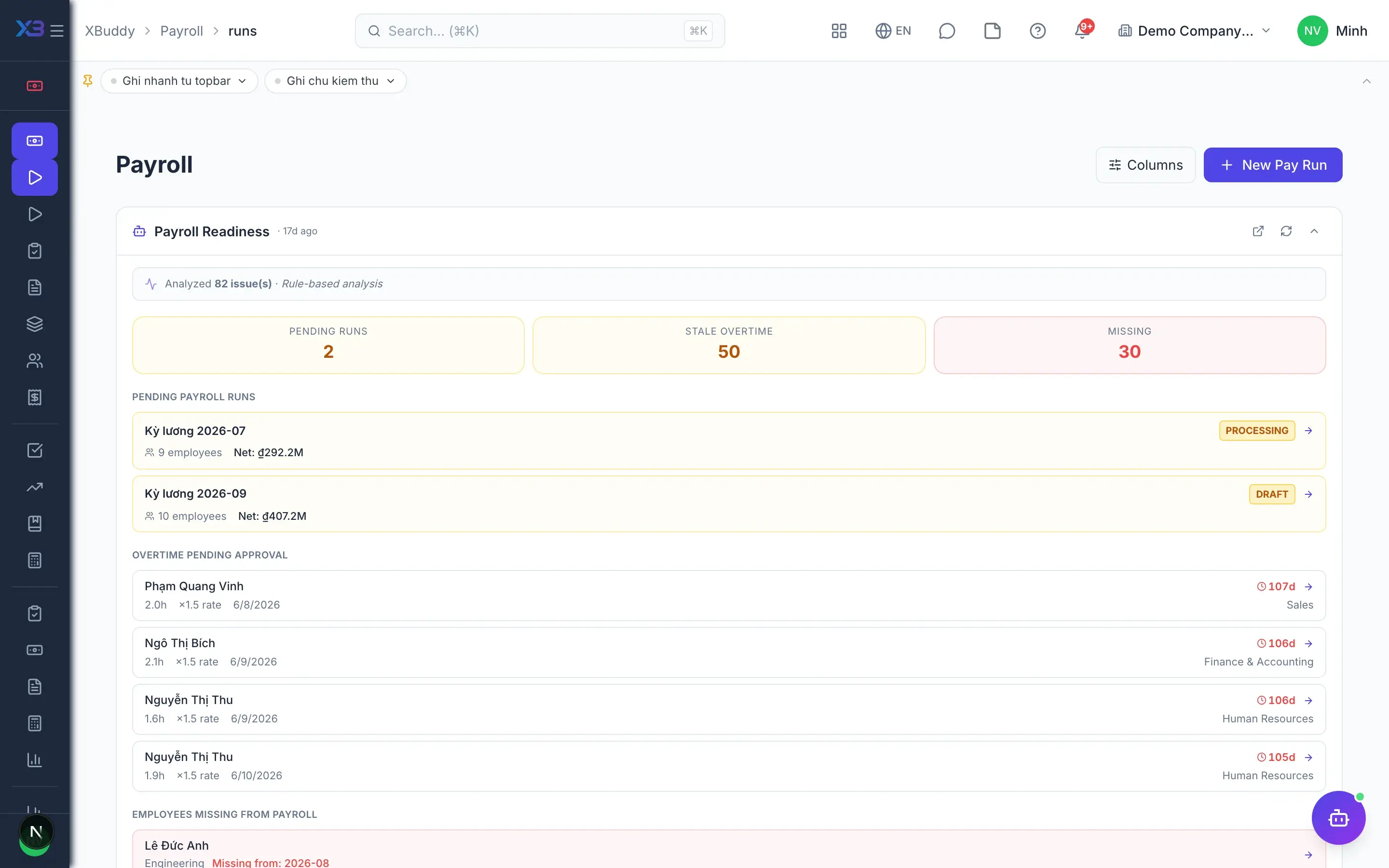Go to XBuddy breadcrumb
The width and height of the screenshot is (1389, 868).
(109, 31)
